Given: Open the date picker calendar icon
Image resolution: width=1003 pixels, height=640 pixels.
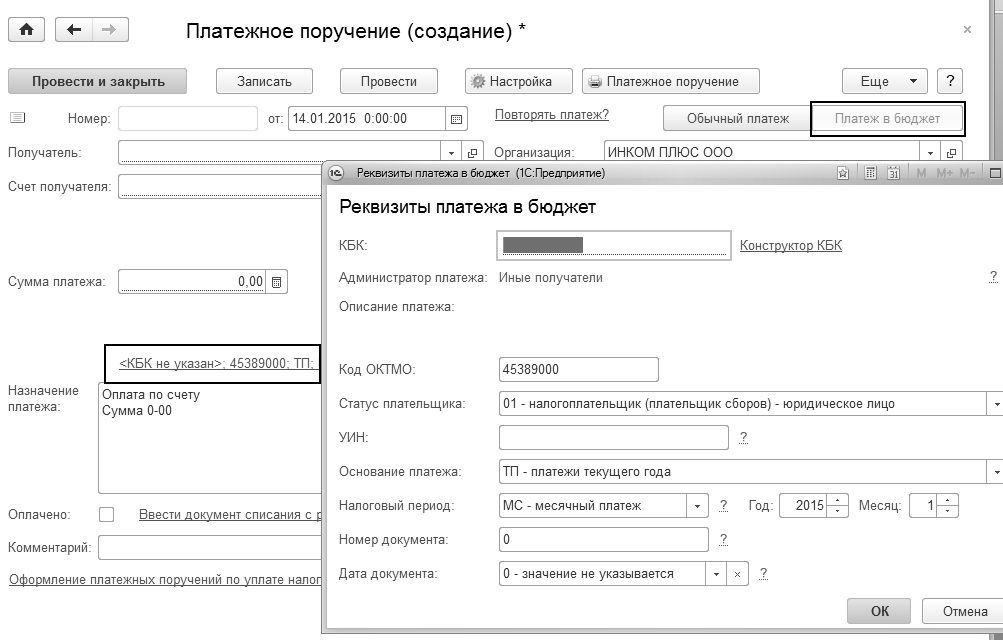Looking at the screenshot, I should (x=457, y=118).
